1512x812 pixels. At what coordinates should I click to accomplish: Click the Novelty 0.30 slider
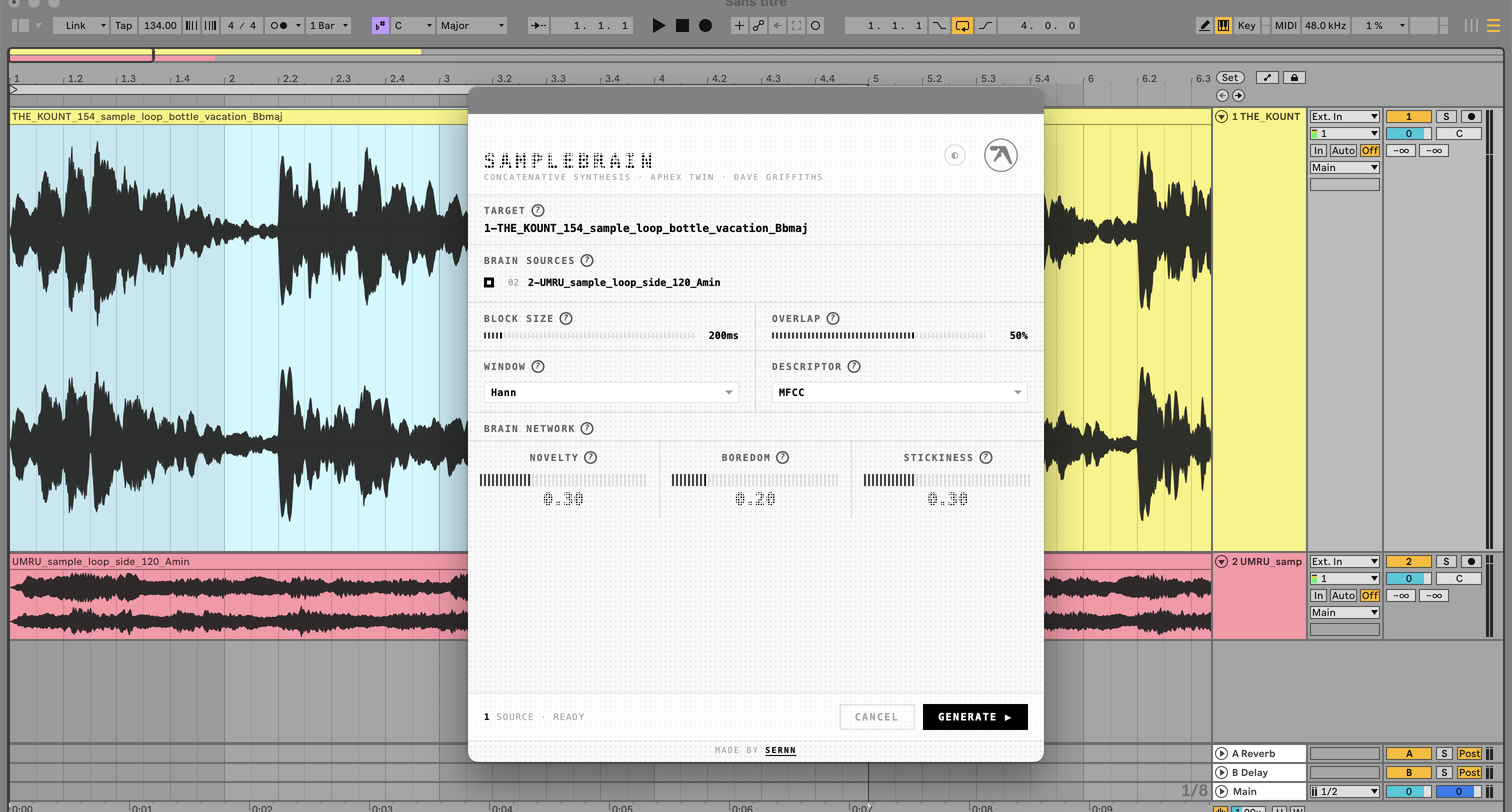563,480
